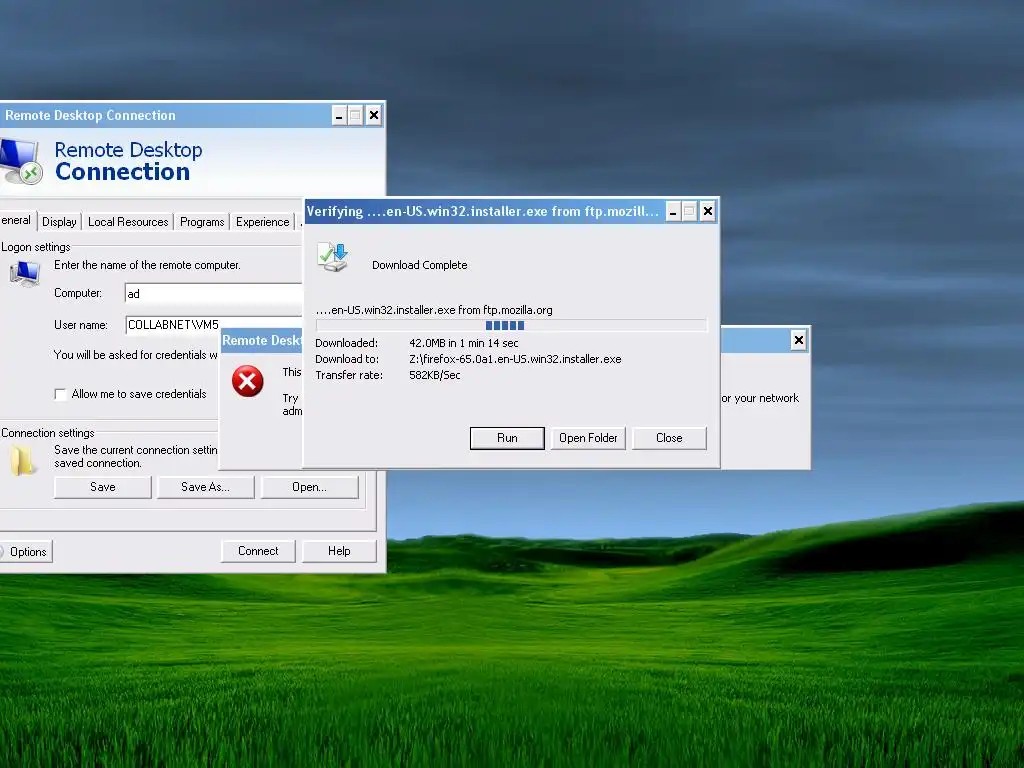Click Close button in download dialog

[x=669, y=438]
